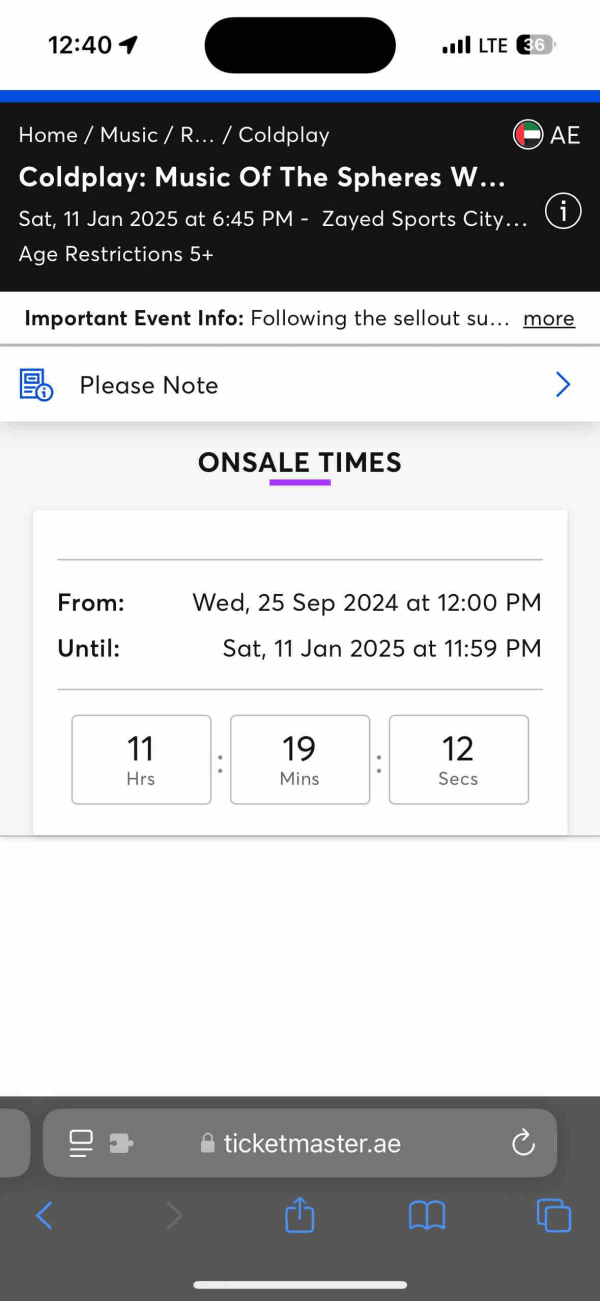Viewport: 600px width, 1301px height.
Task: Open the Music breadcrumb
Action: tap(129, 135)
